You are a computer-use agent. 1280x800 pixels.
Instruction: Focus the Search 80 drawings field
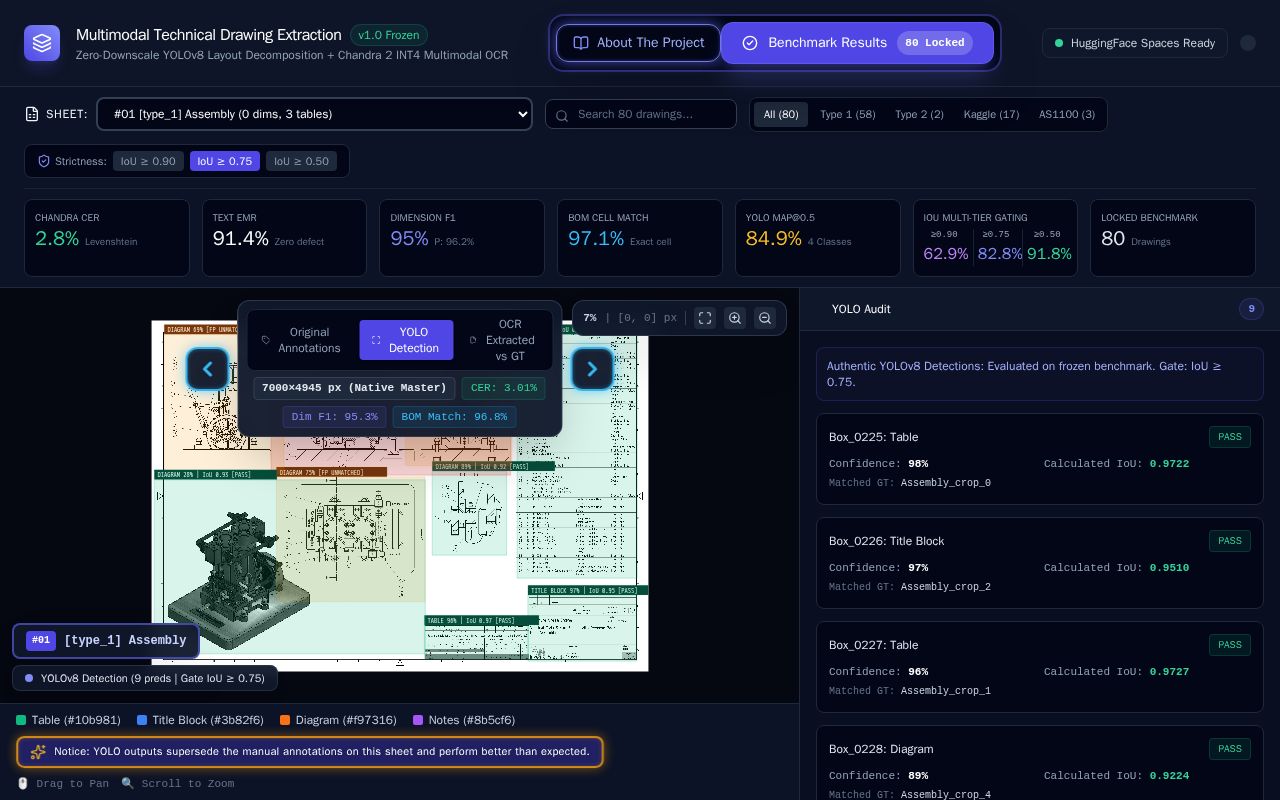[x=641, y=114]
